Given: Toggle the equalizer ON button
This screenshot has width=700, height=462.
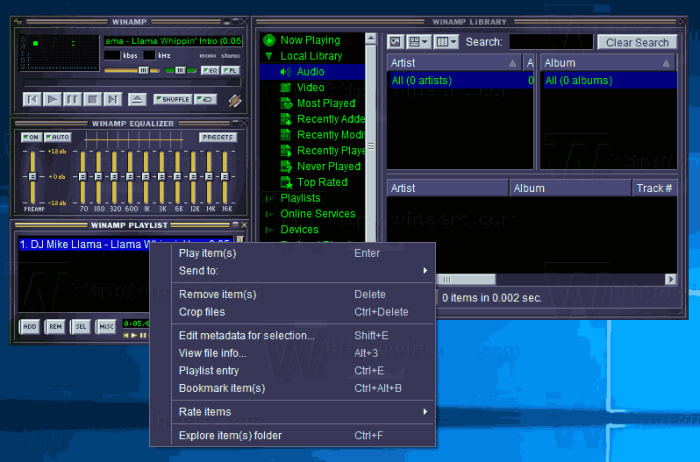Looking at the screenshot, I should point(31,137).
